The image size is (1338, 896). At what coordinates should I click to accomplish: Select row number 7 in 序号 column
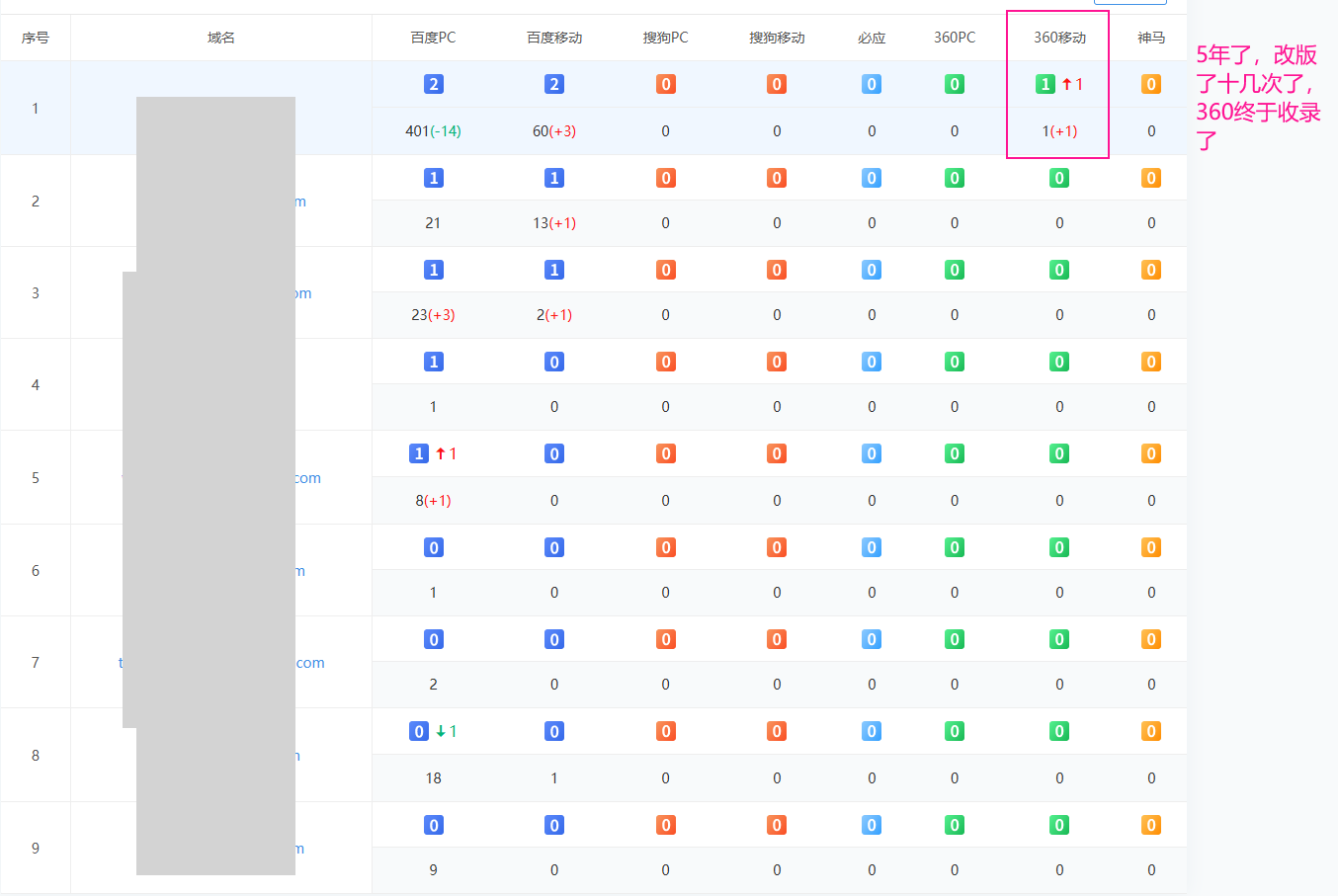pos(36,663)
